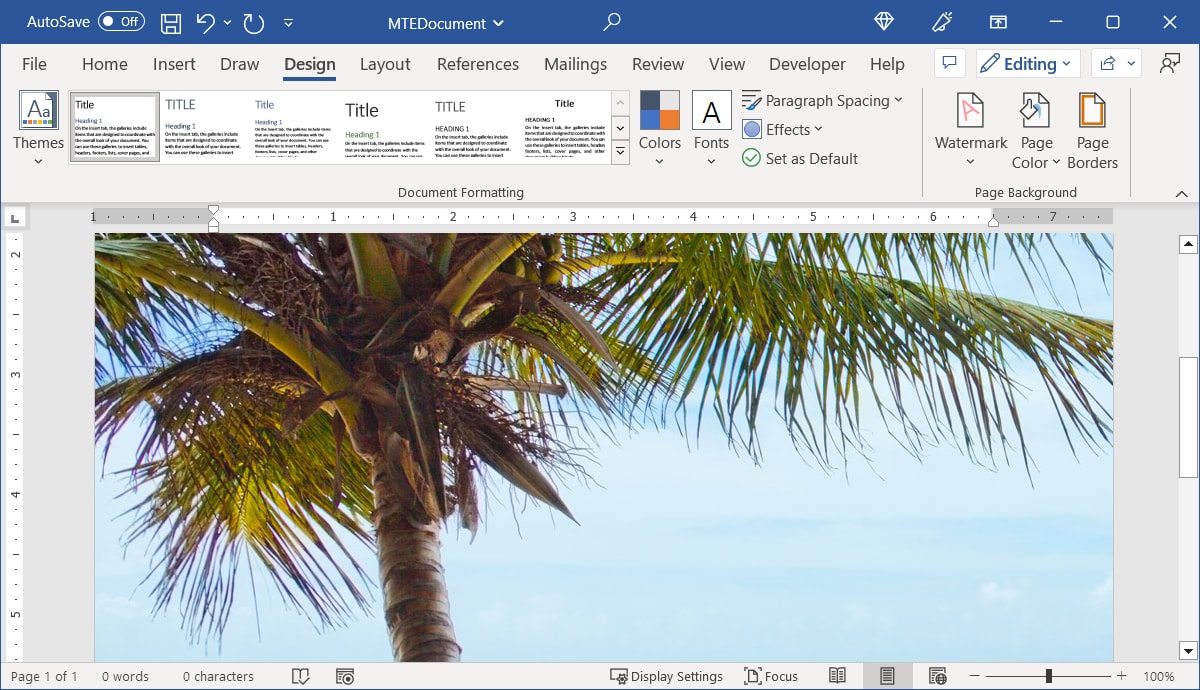Open the Page Borders dialog
This screenshot has width=1200, height=690.
tap(1092, 128)
